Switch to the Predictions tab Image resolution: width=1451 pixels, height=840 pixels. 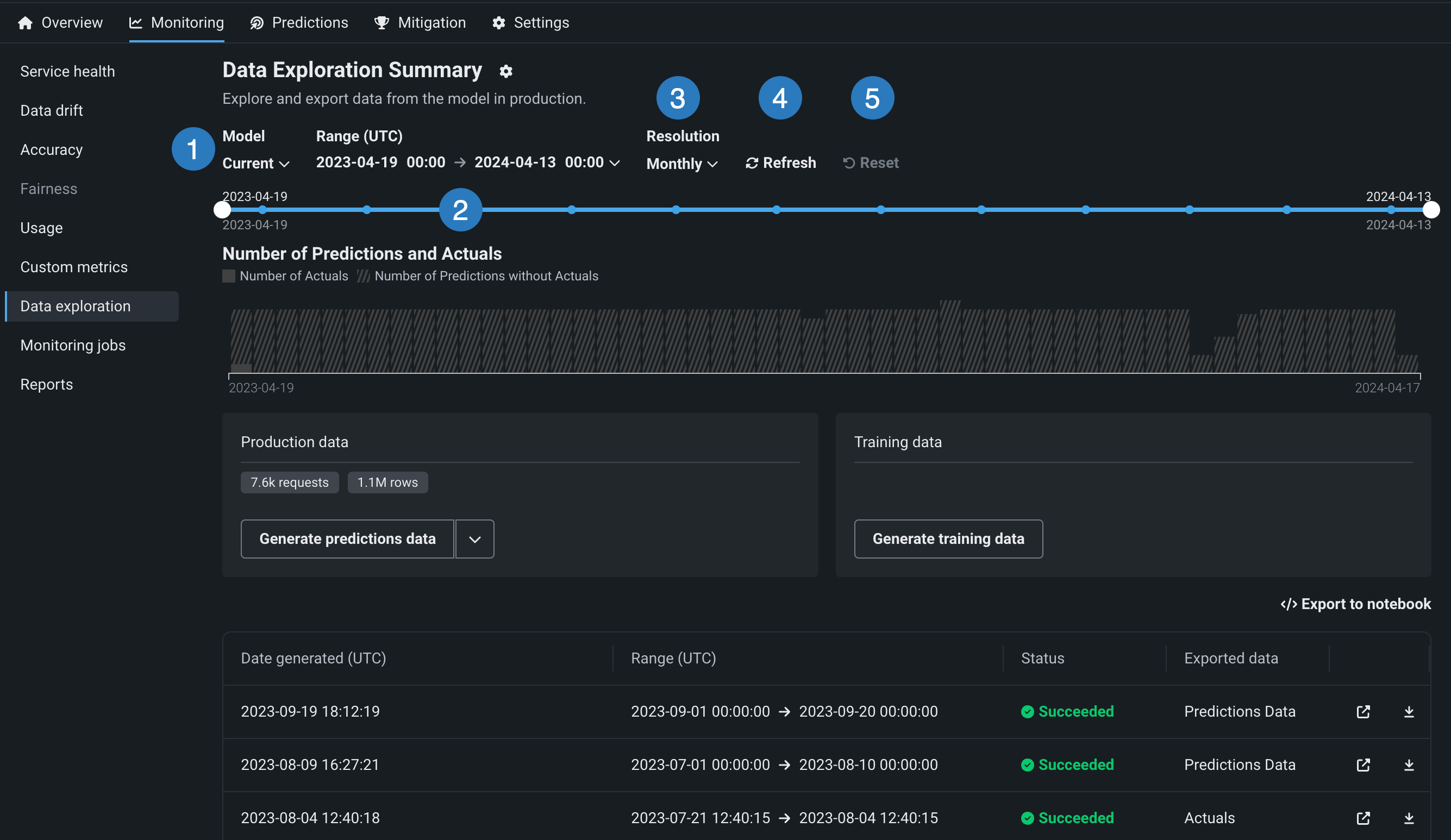(x=299, y=22)
